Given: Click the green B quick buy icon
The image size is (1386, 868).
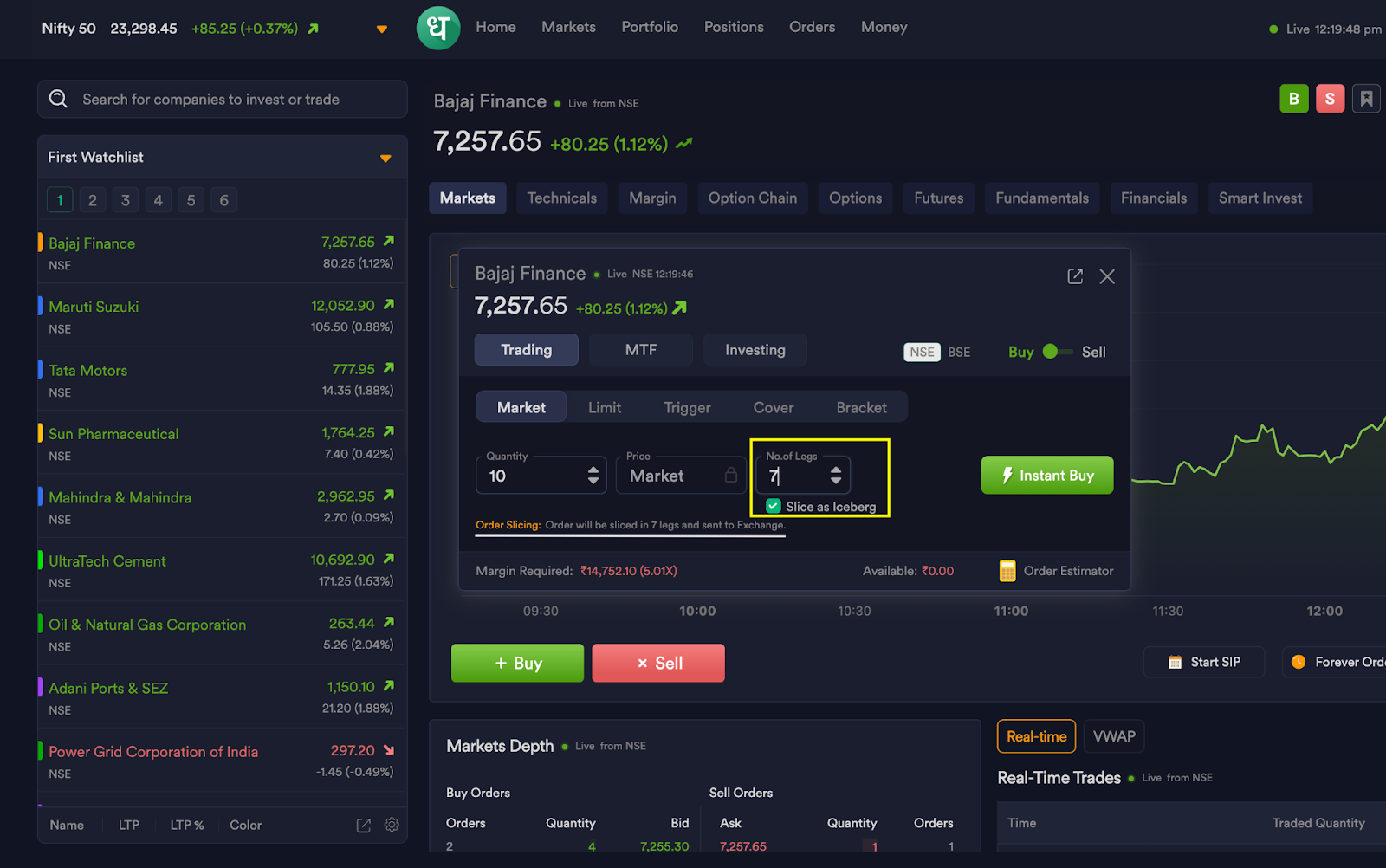Looking at the screenshot, I should point(1294,99).
